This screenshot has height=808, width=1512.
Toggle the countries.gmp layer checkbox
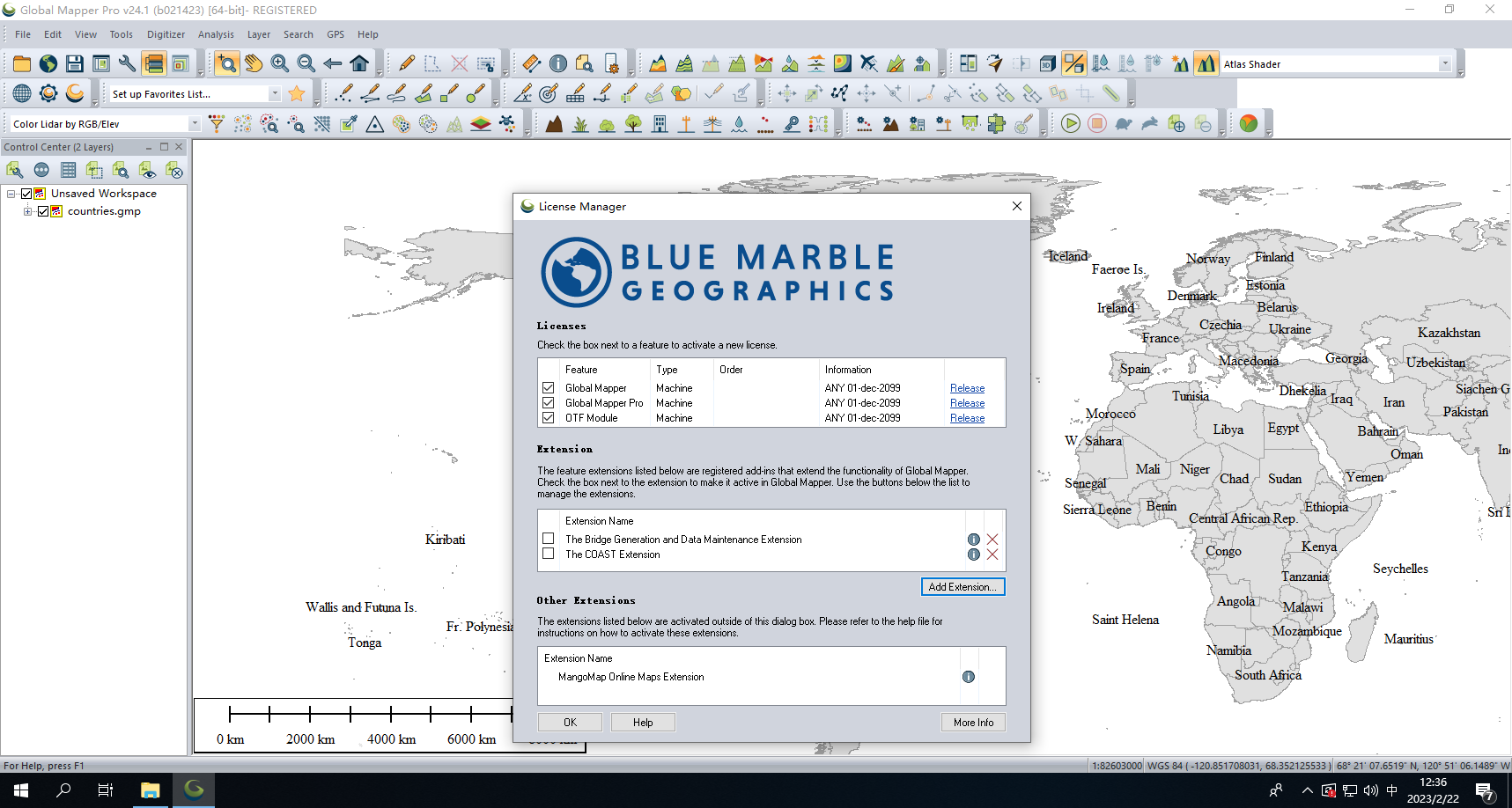[x=43, y=211]
